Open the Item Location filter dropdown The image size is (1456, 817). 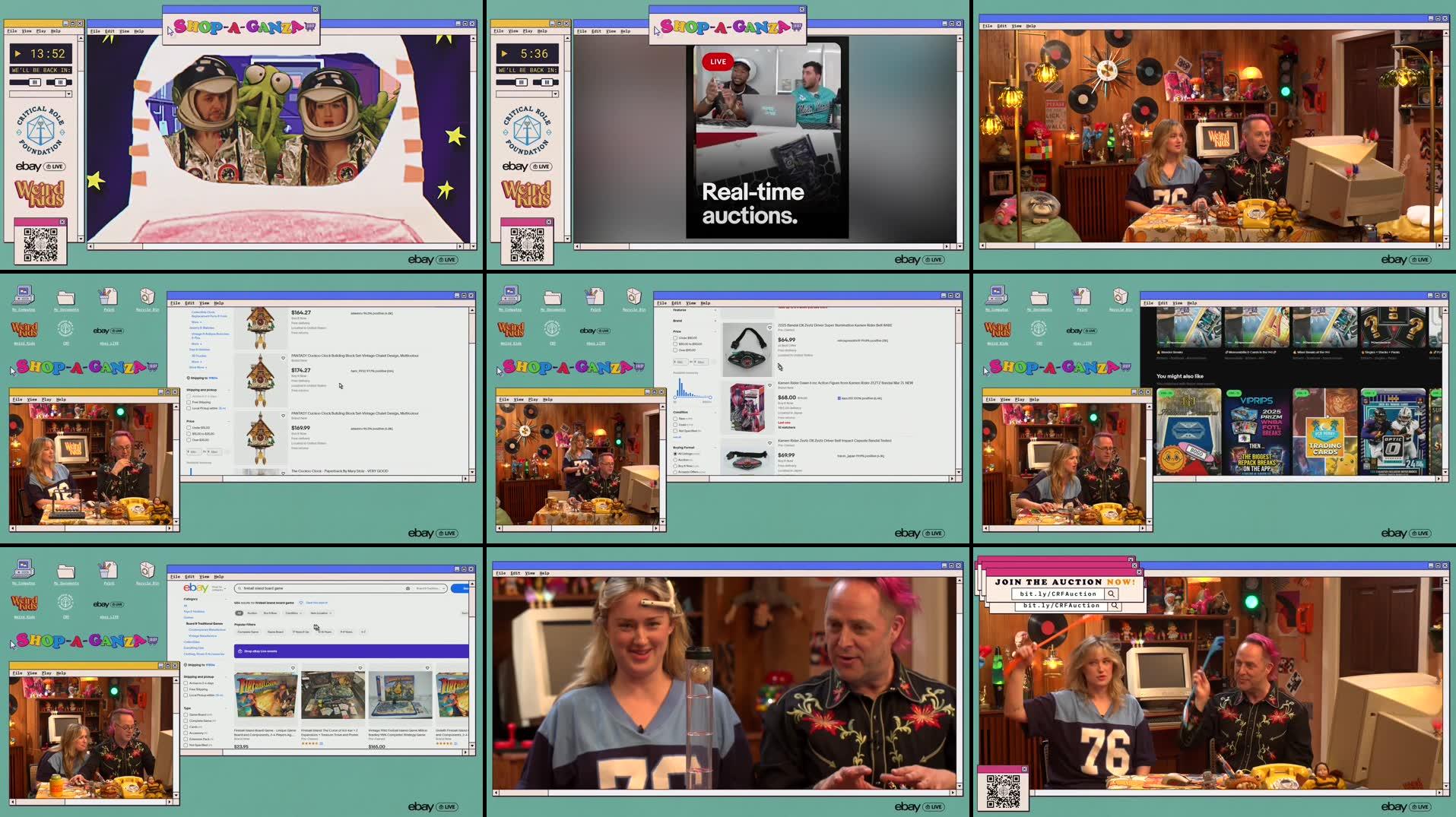(321, 613)
